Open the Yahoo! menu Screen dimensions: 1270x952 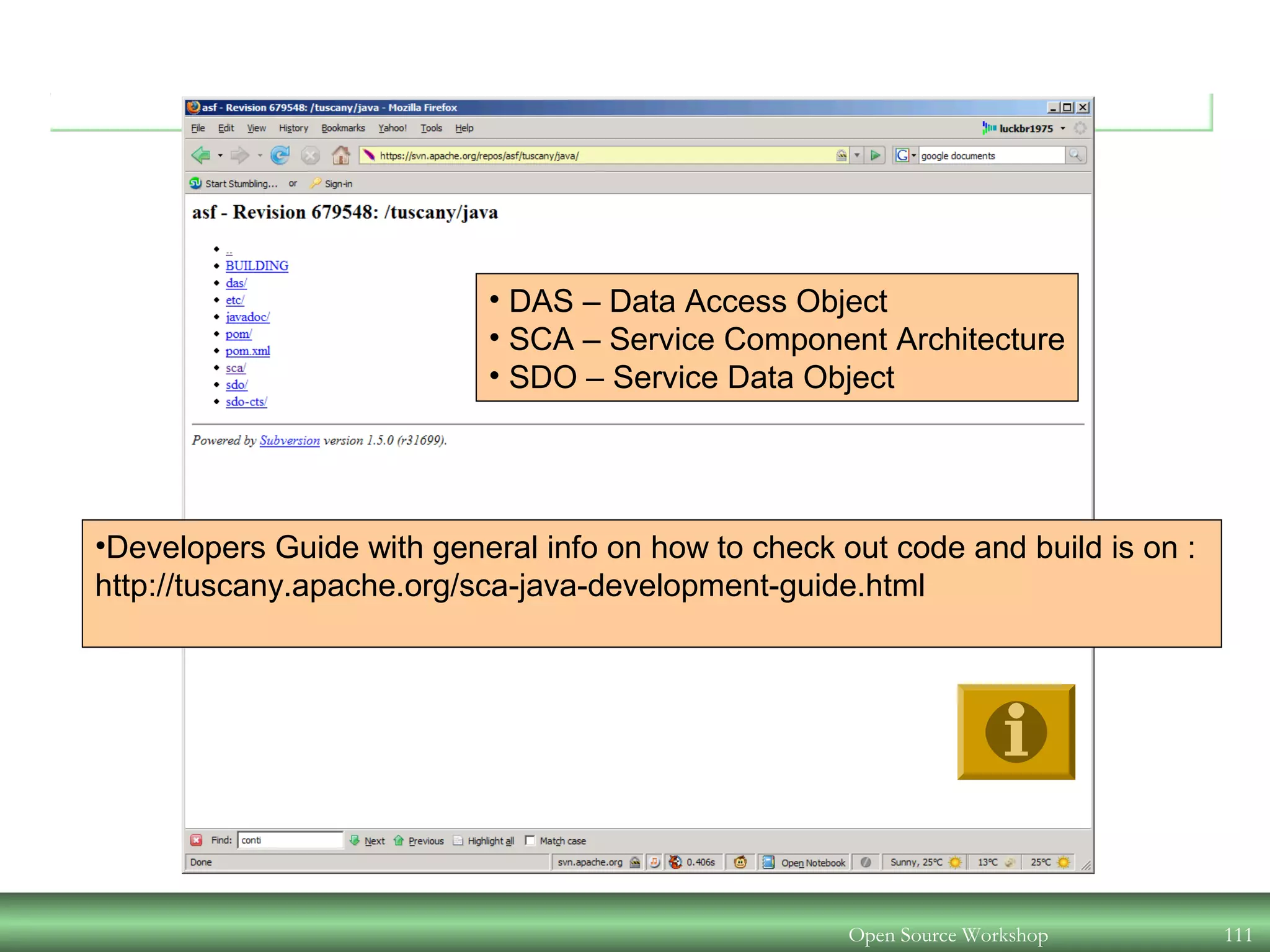pos(393,128)
